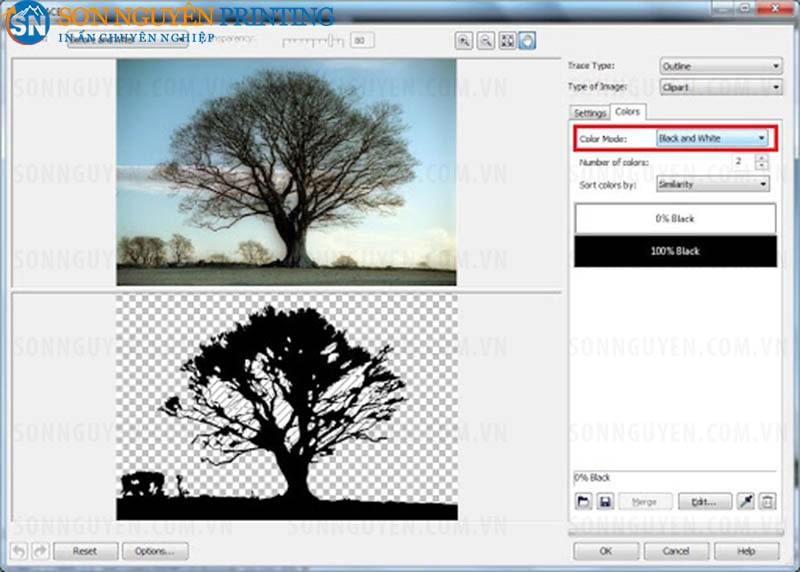Click the delete color trash icon

[767, 502]
